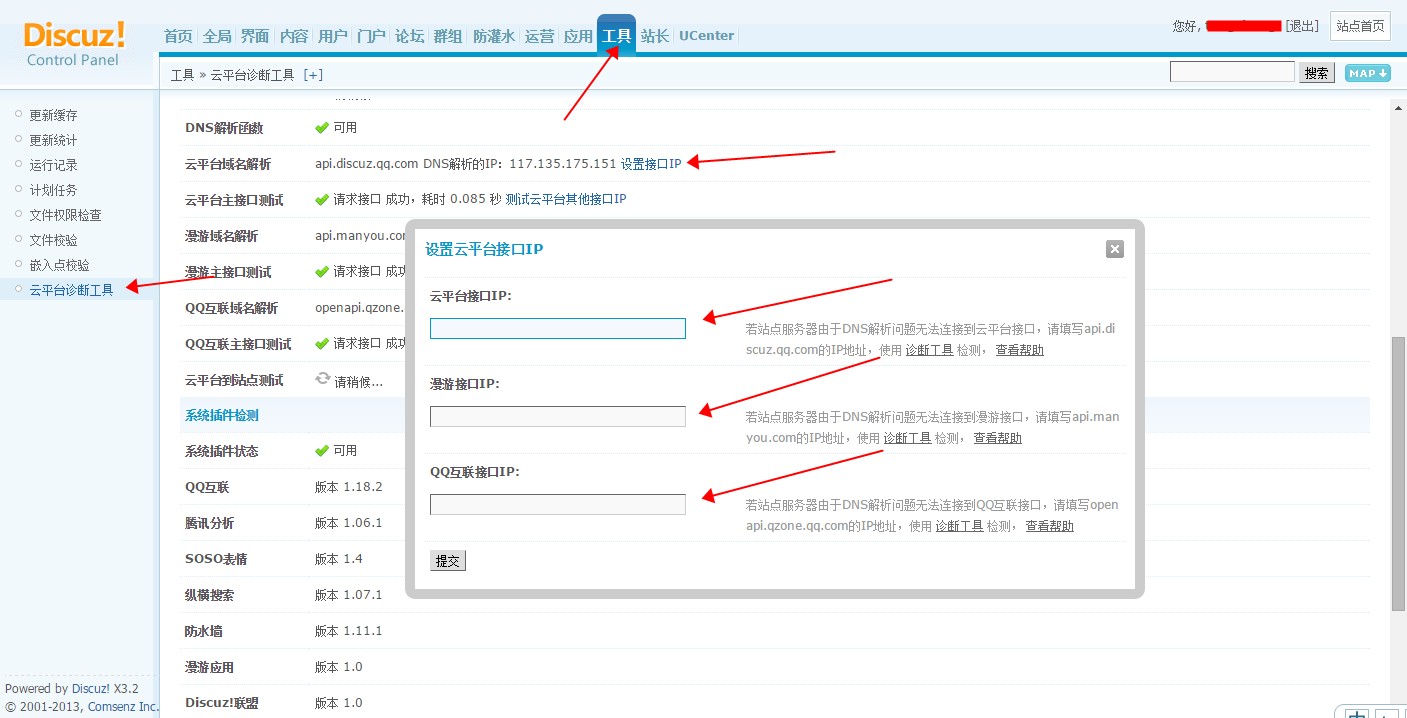Expand the [+] breadcrumb shortcut
Viewport: 1407px width, 718px height.
click(313, 75)
